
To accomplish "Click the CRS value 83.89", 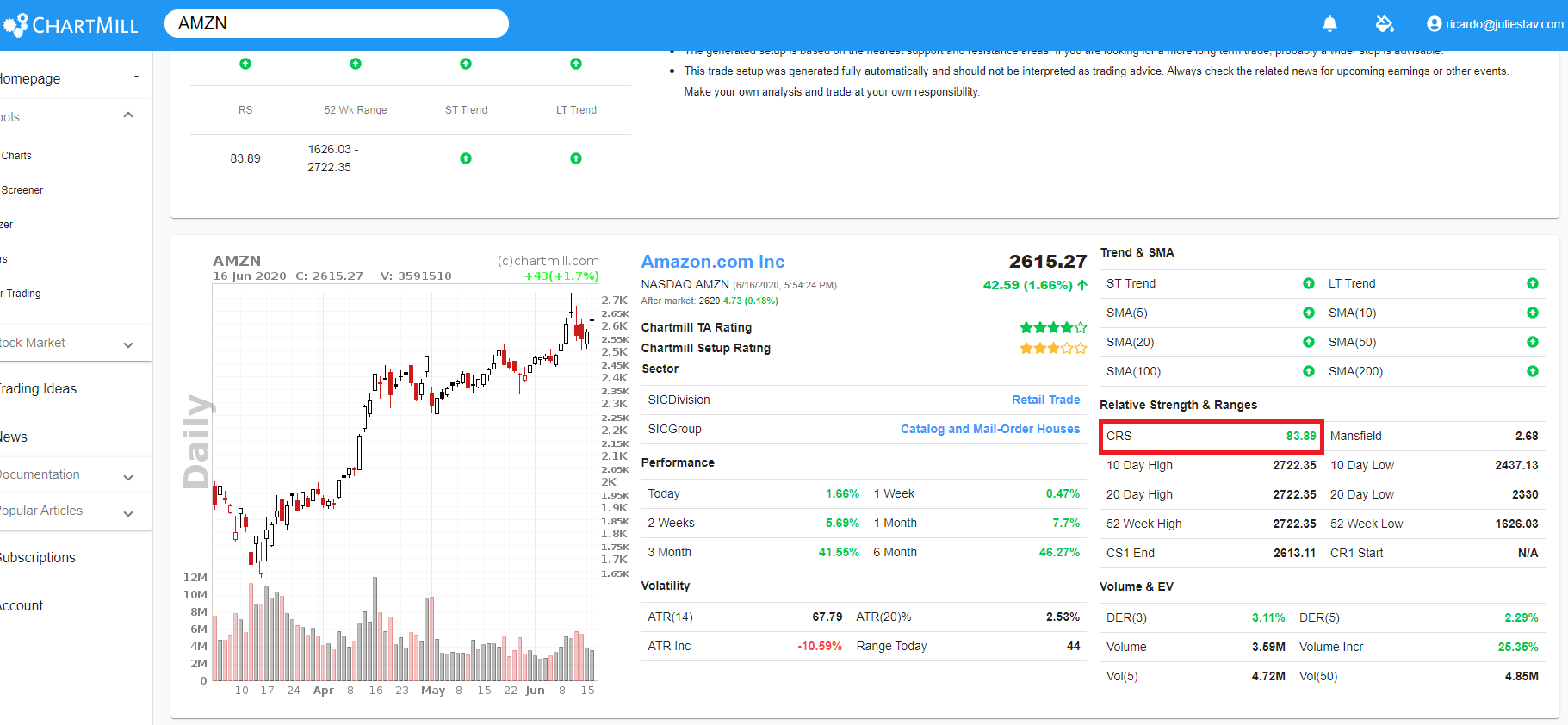I will point(1301,436).
